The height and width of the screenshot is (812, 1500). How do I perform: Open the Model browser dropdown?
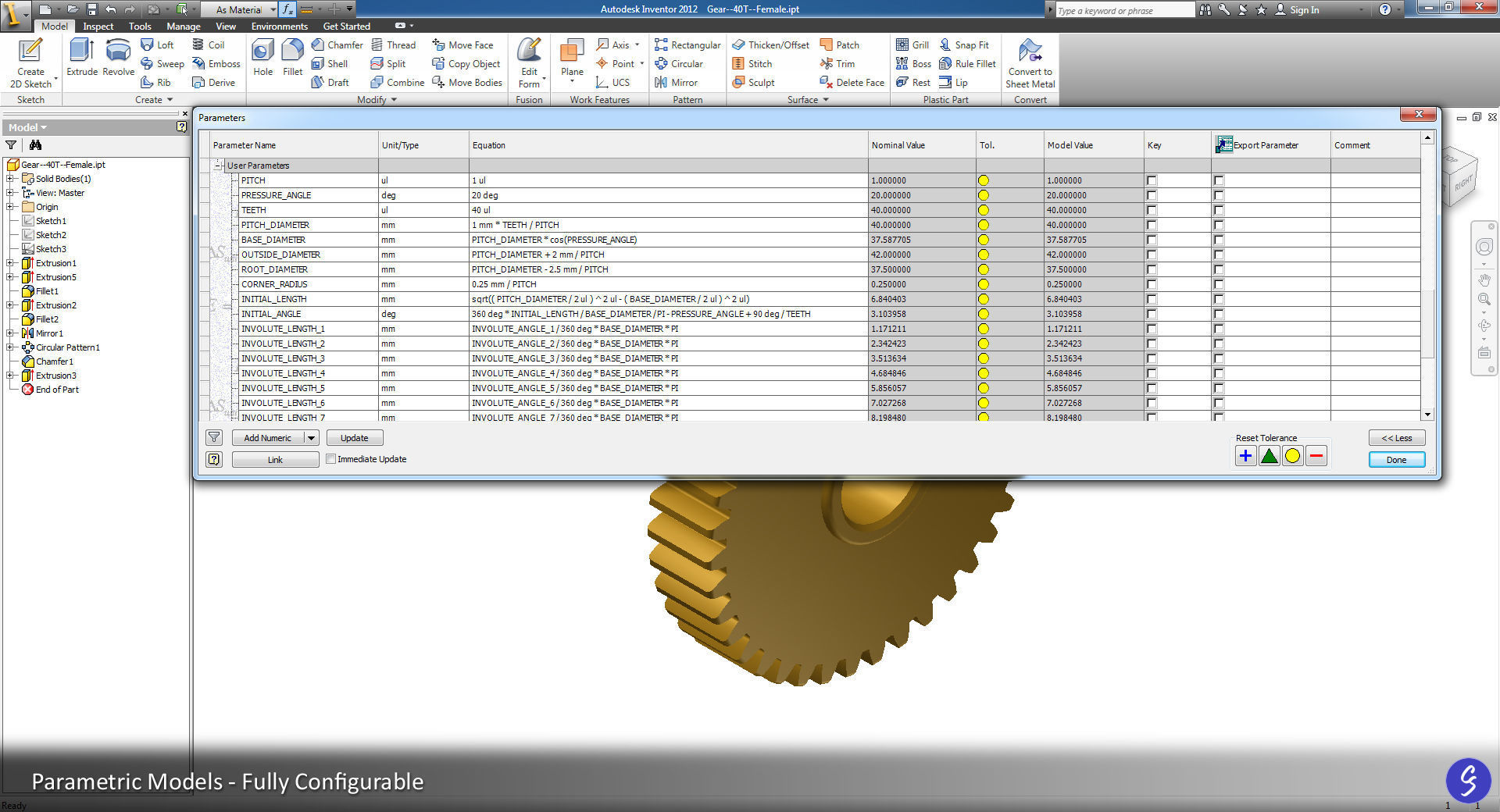point(27,127)
